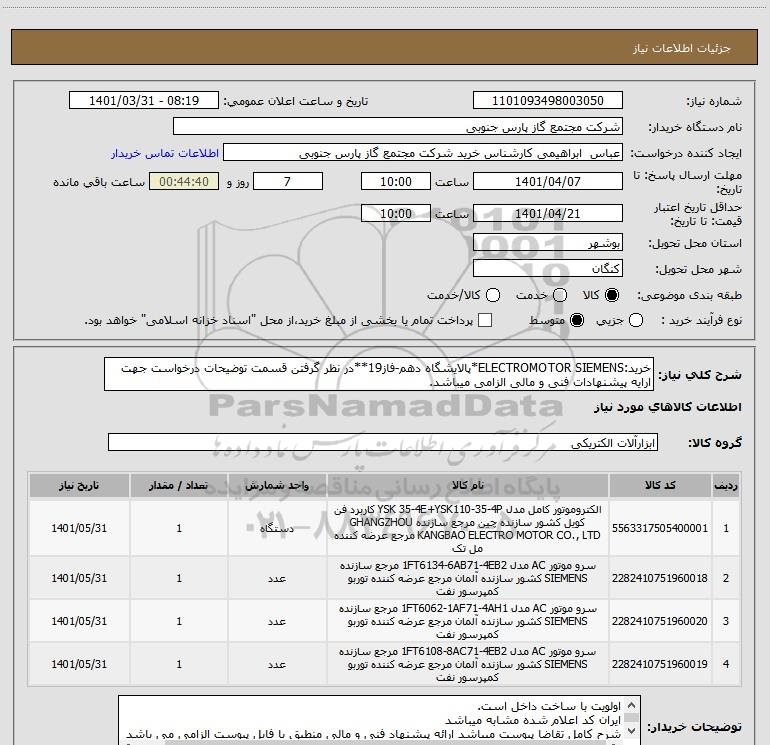This screenshot has width=770, height=745.
Task: Click the اطلاعات کالاهای مورد نیاز heading
Action: click(x=668, y=408)
